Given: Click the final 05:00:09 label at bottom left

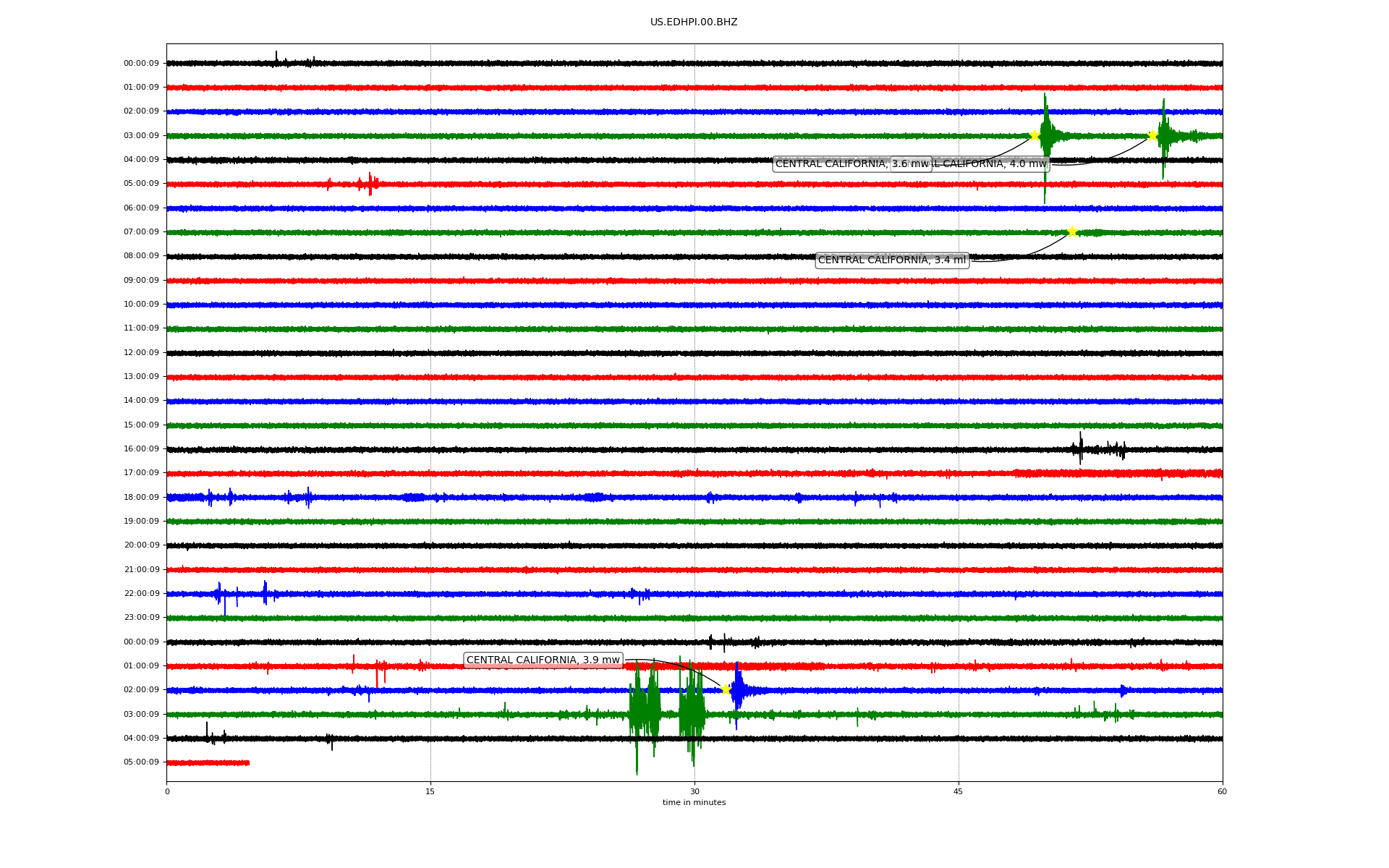Looking at the screenshot, I should pos(141,762).
